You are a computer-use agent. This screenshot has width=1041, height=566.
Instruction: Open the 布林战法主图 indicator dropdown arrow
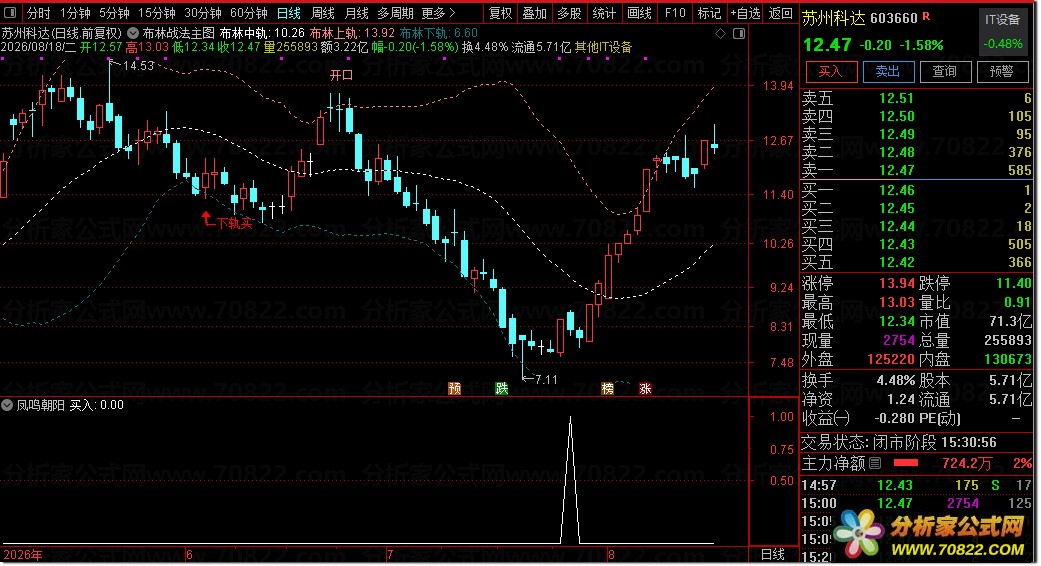[133, 33]
